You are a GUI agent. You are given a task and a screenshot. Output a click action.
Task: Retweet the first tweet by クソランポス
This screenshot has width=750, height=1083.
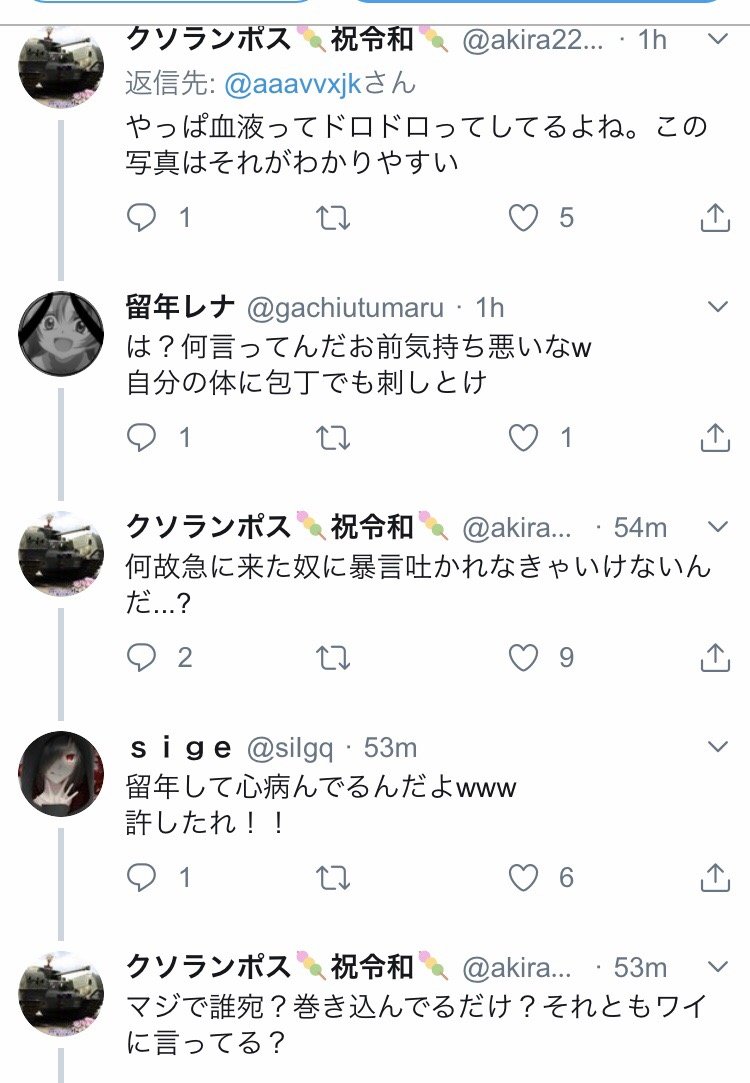tap(333, 217)
